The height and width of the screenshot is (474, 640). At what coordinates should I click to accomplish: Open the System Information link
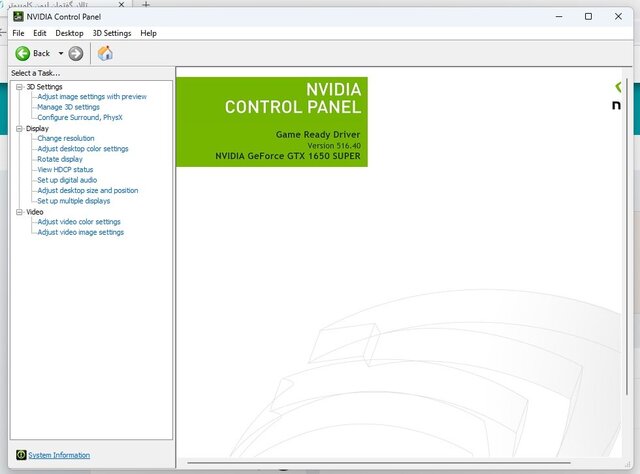[x=59, y=455]
